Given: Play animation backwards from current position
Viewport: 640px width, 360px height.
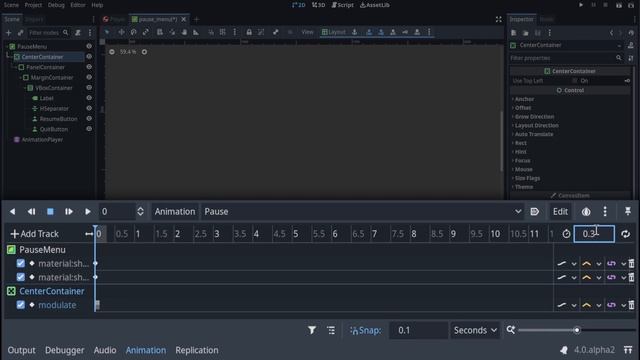Looking at the screenshot, I should pos(13,211).
